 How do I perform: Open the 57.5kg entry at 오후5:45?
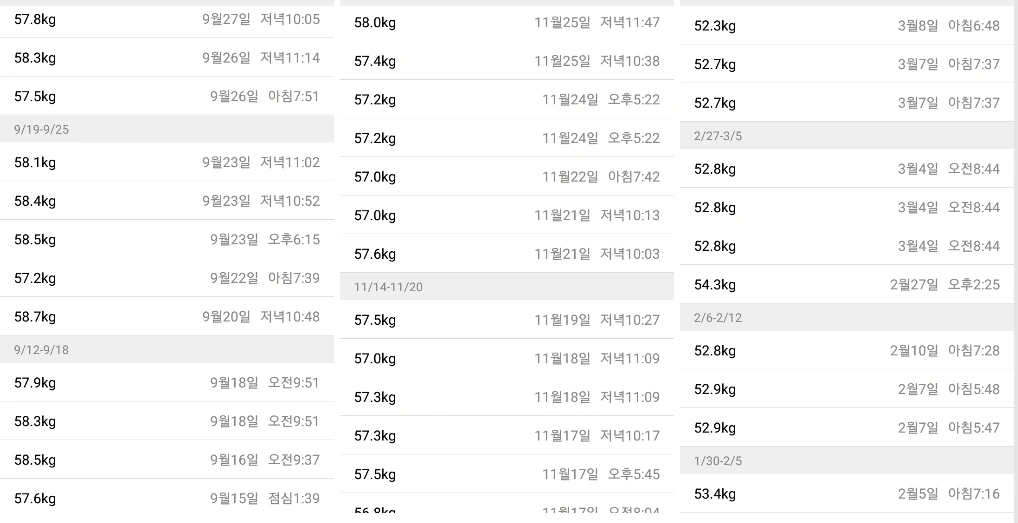point(507,474)
